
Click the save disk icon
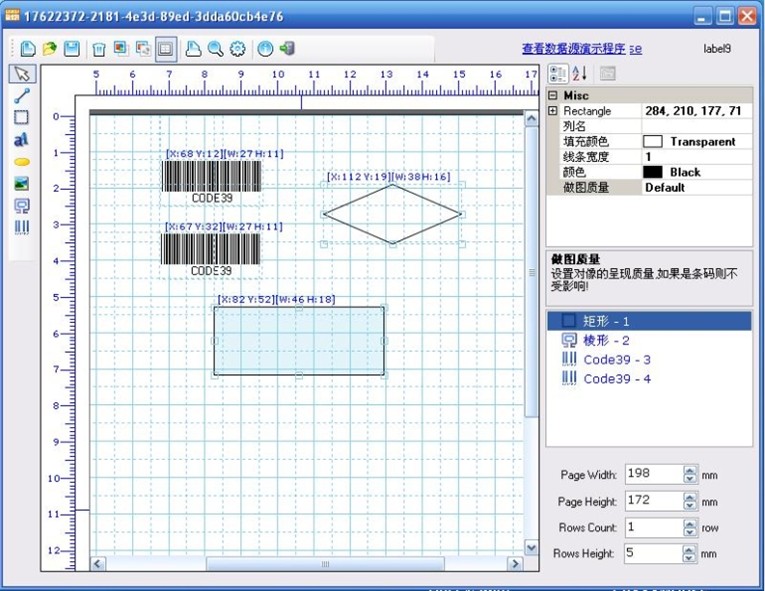(x=72, y=48)
